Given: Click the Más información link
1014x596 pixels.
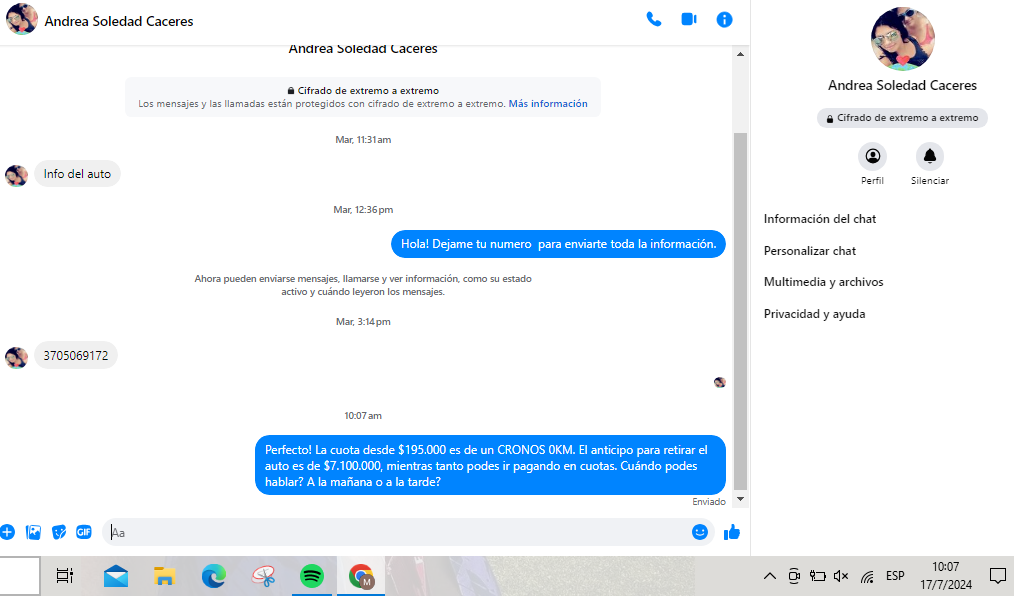Looking at the screenshot, I should pos(548,104).
